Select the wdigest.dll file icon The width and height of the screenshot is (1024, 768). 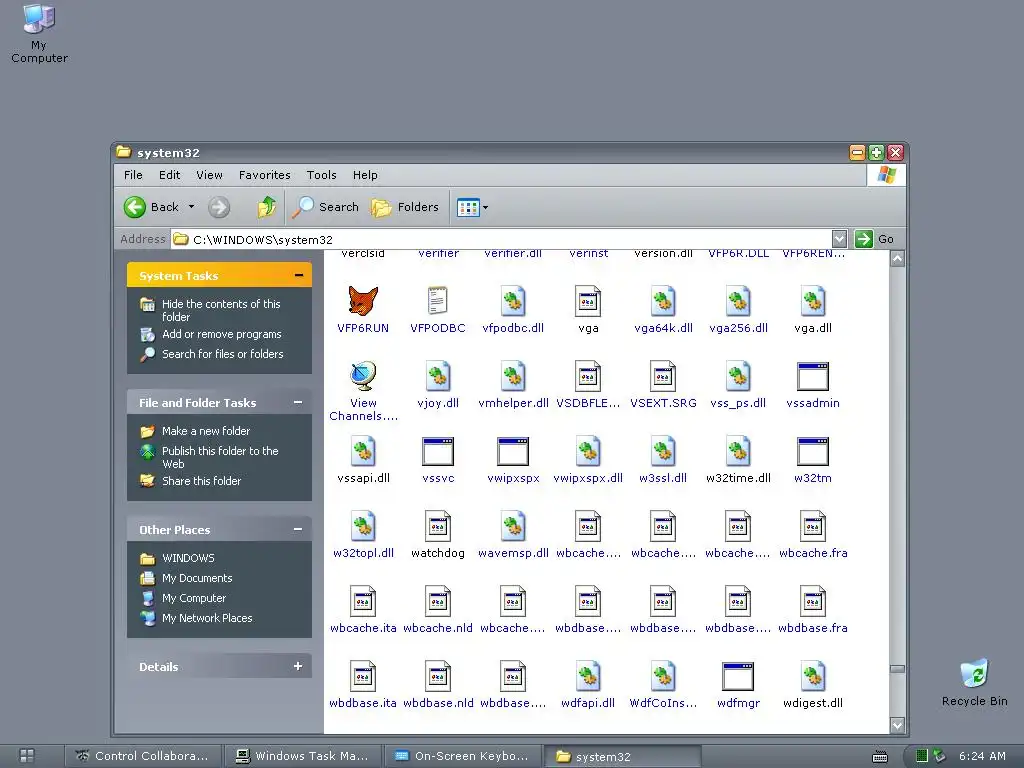(x=813, y=677)
